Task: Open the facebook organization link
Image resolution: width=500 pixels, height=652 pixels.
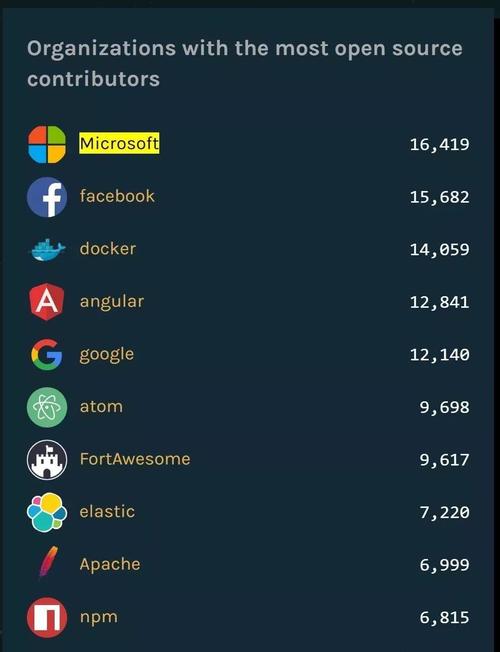Action: point(117,196)
